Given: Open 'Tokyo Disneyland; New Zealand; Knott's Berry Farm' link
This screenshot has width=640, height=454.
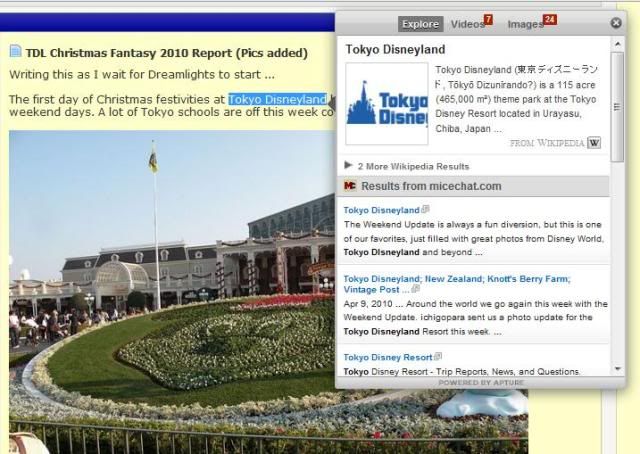Looking at the screenshot, I should 457,284.
